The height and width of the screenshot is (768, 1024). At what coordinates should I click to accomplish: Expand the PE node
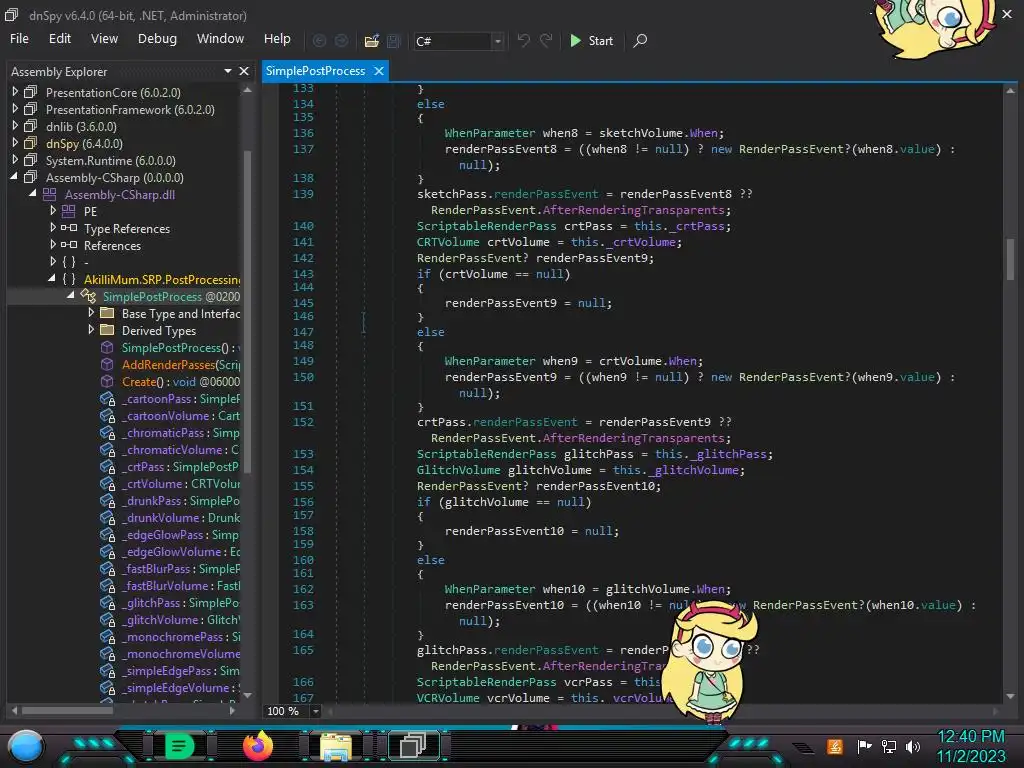[53, 211]
